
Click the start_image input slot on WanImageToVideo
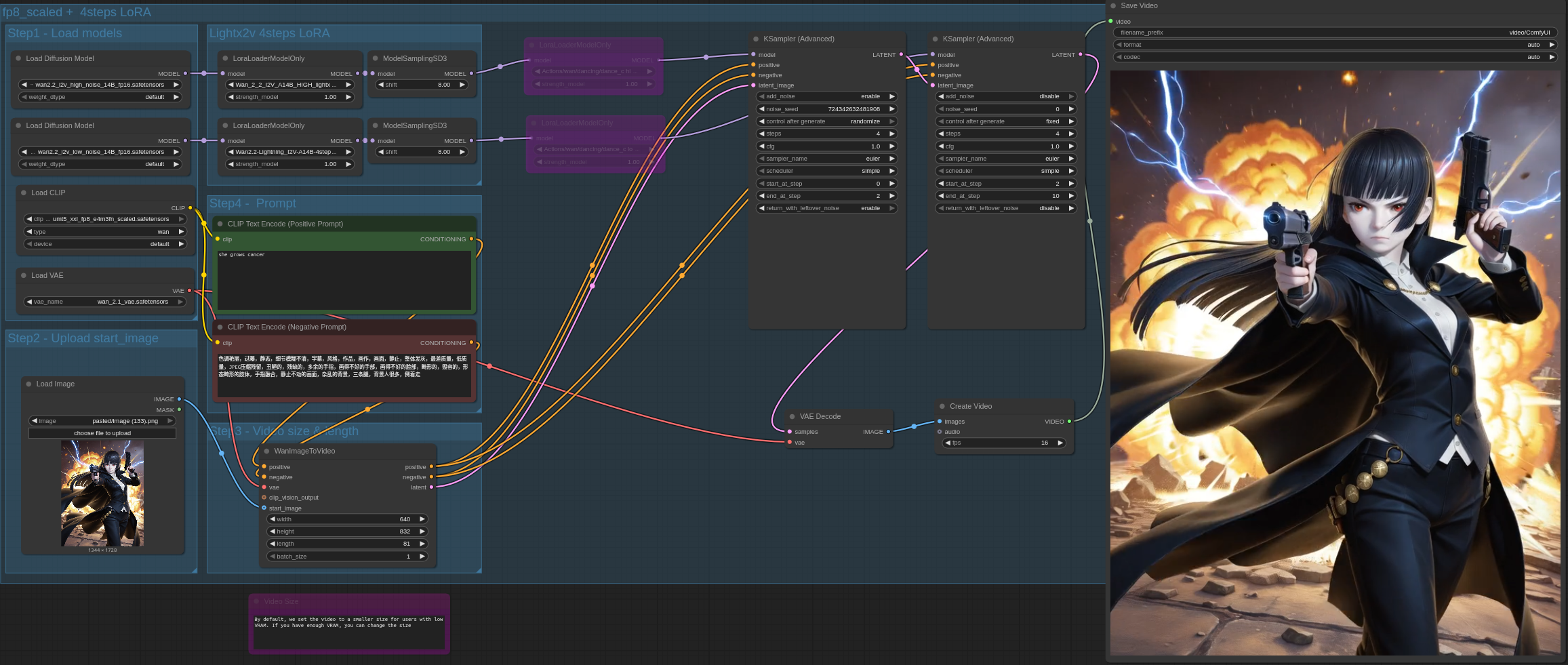point(264,508)
